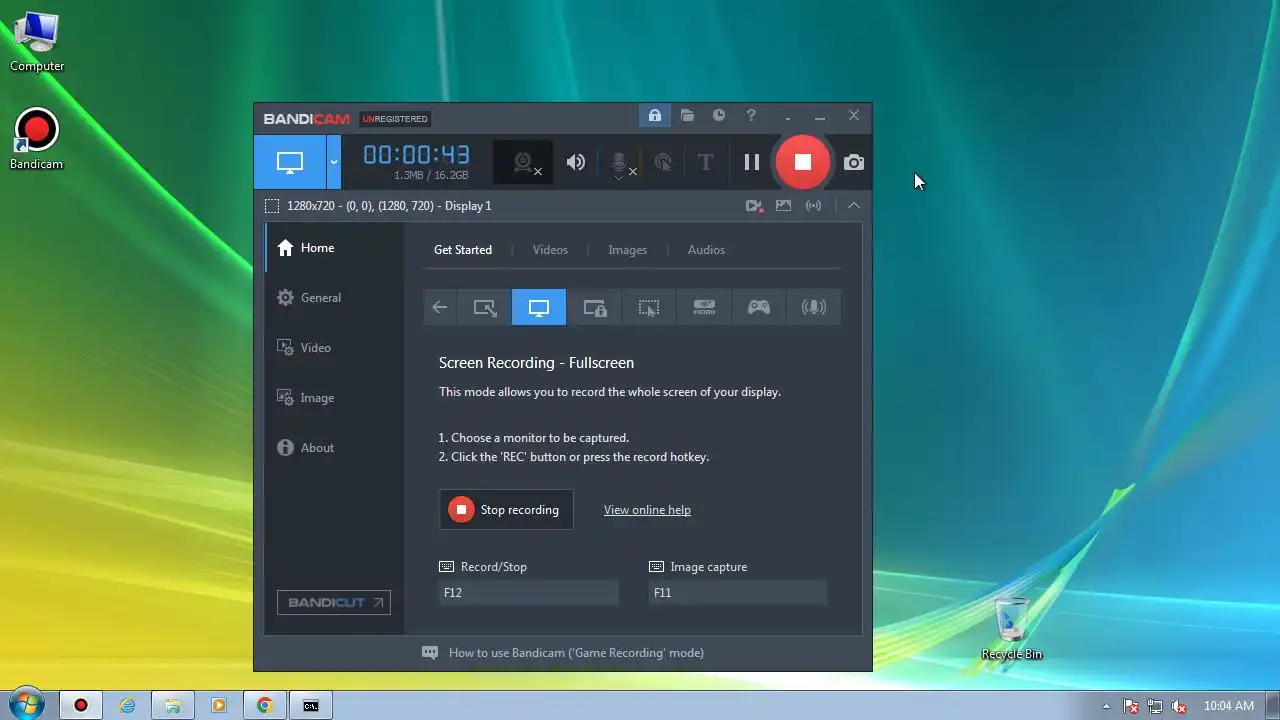Open the Windows Start orb

click(25, 705)
